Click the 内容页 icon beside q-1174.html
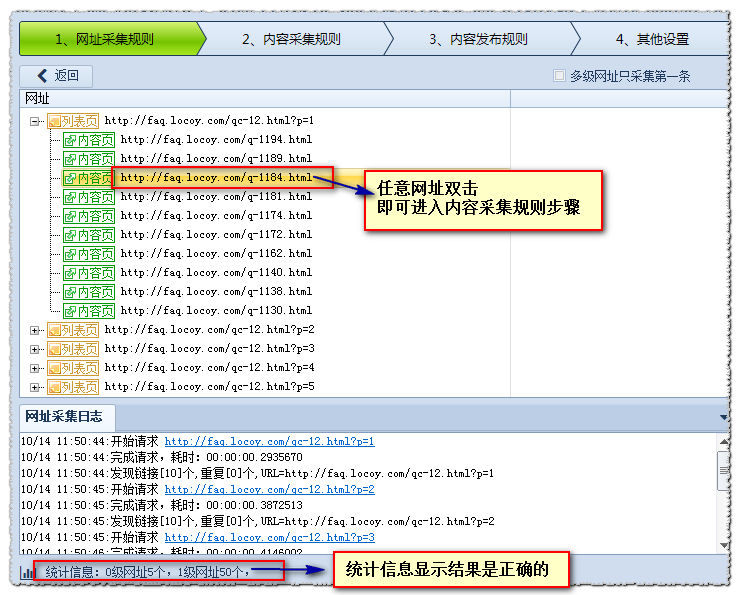 [x=89, y=216]
